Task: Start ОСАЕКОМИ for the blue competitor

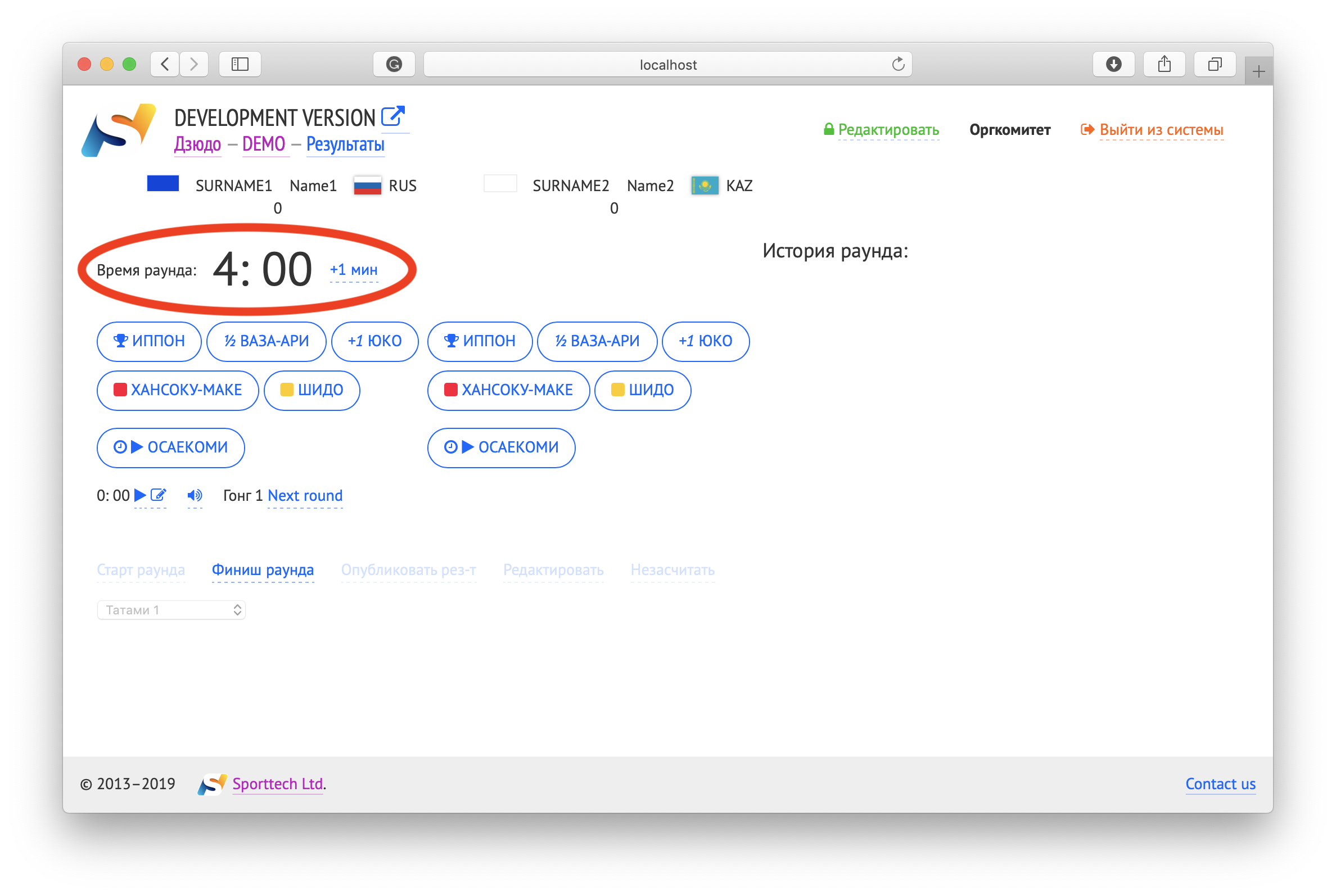Action: [x=171, y=447]
